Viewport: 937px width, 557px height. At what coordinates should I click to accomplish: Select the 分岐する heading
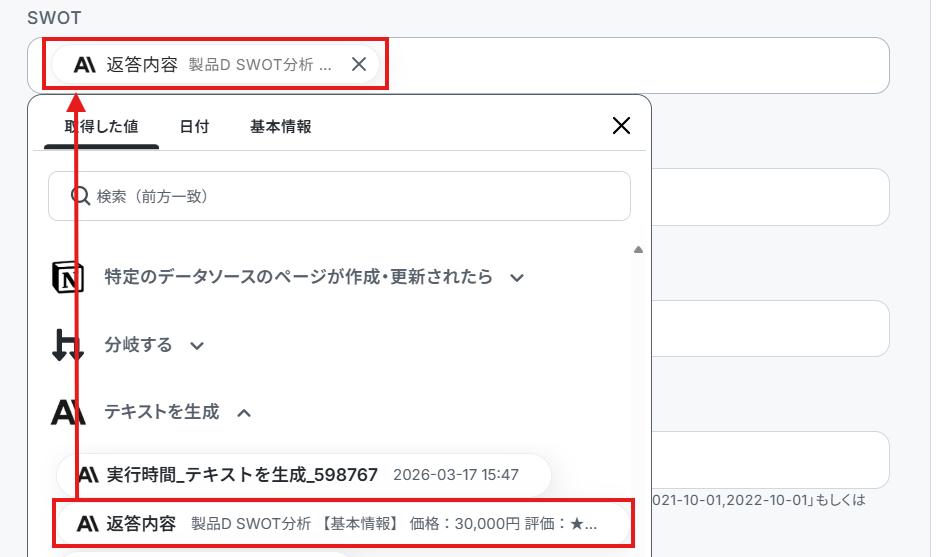(138, 345)
